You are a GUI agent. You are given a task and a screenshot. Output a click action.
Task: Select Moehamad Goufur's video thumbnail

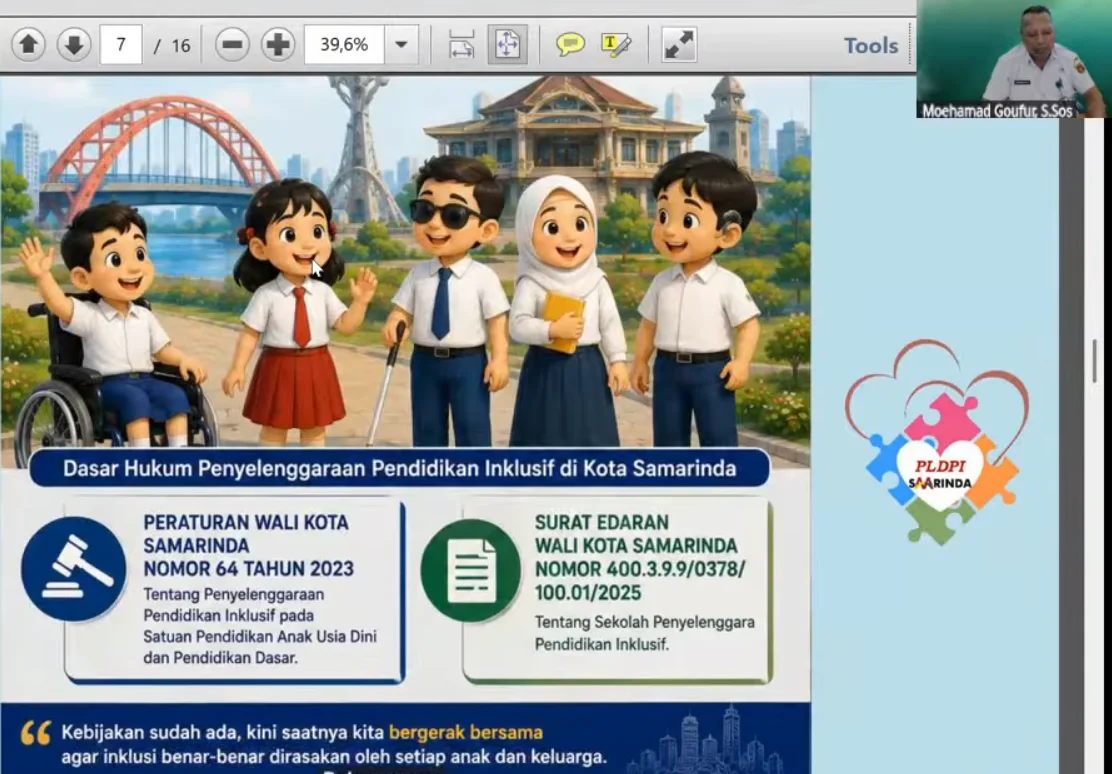(x=1014, y=58)
